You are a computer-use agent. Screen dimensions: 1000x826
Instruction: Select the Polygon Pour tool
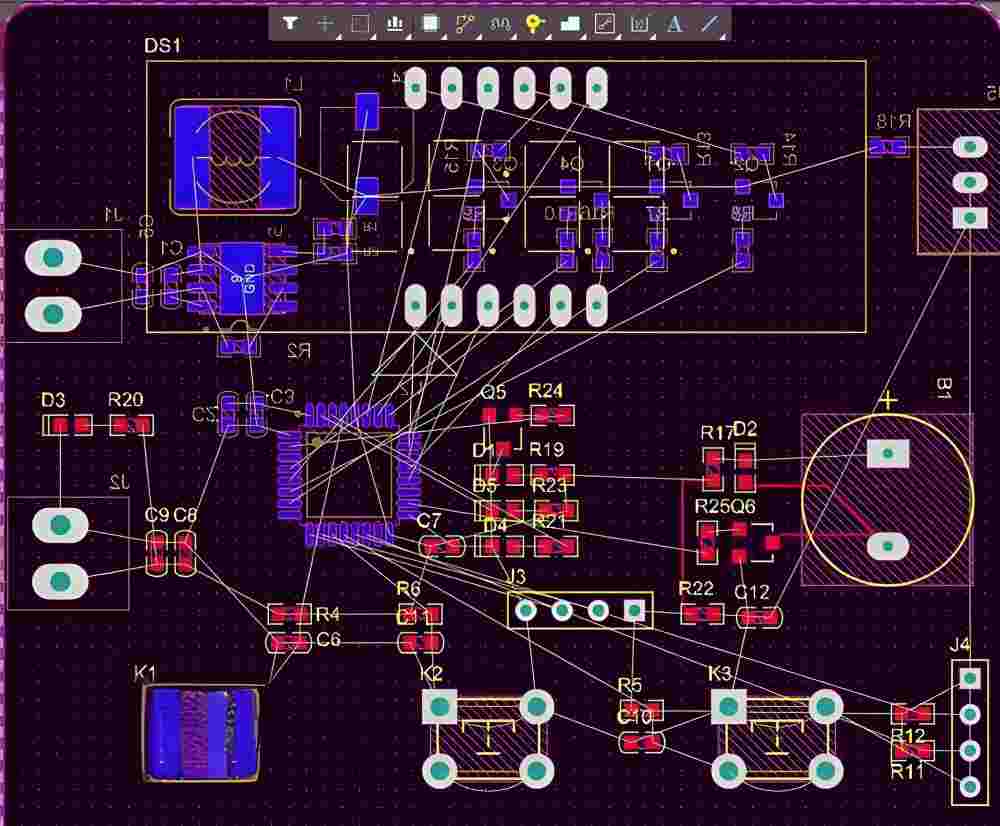pos(570,24)
